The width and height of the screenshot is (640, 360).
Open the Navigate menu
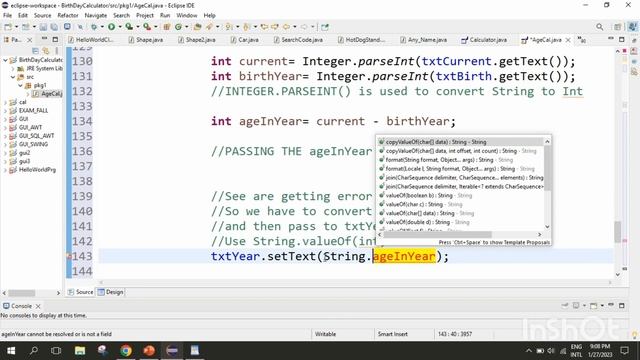96,15
